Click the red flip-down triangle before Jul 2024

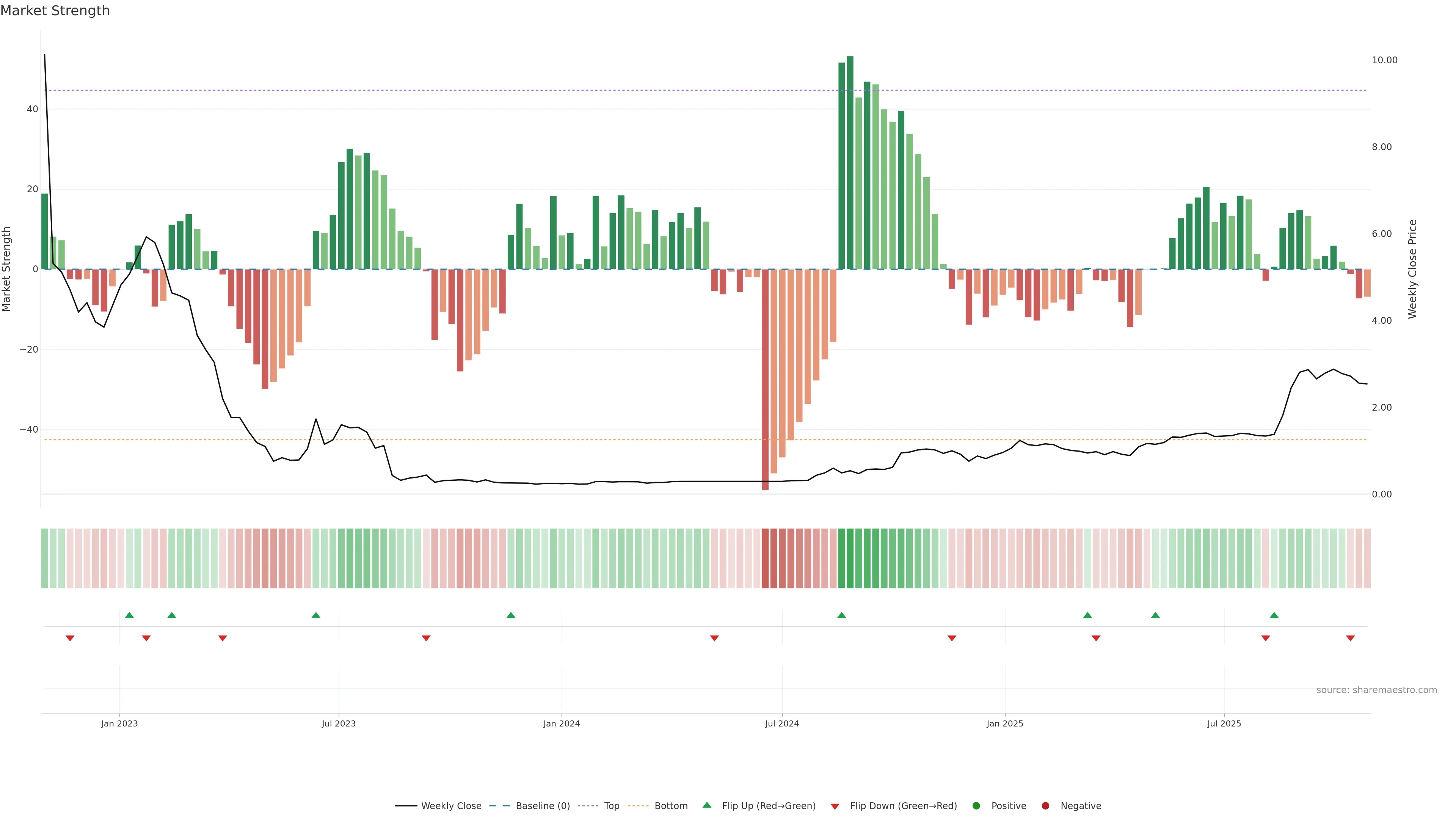(x=714, y=638)
